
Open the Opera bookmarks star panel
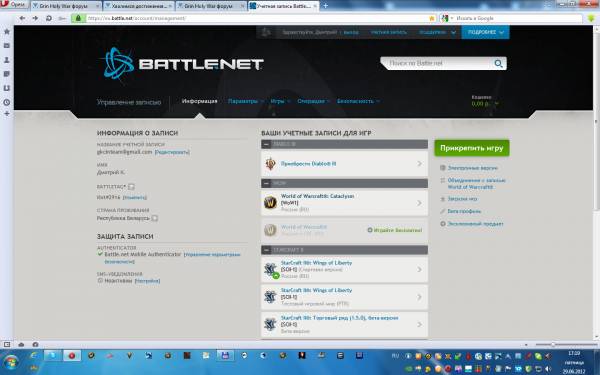(x=7, y=32)
